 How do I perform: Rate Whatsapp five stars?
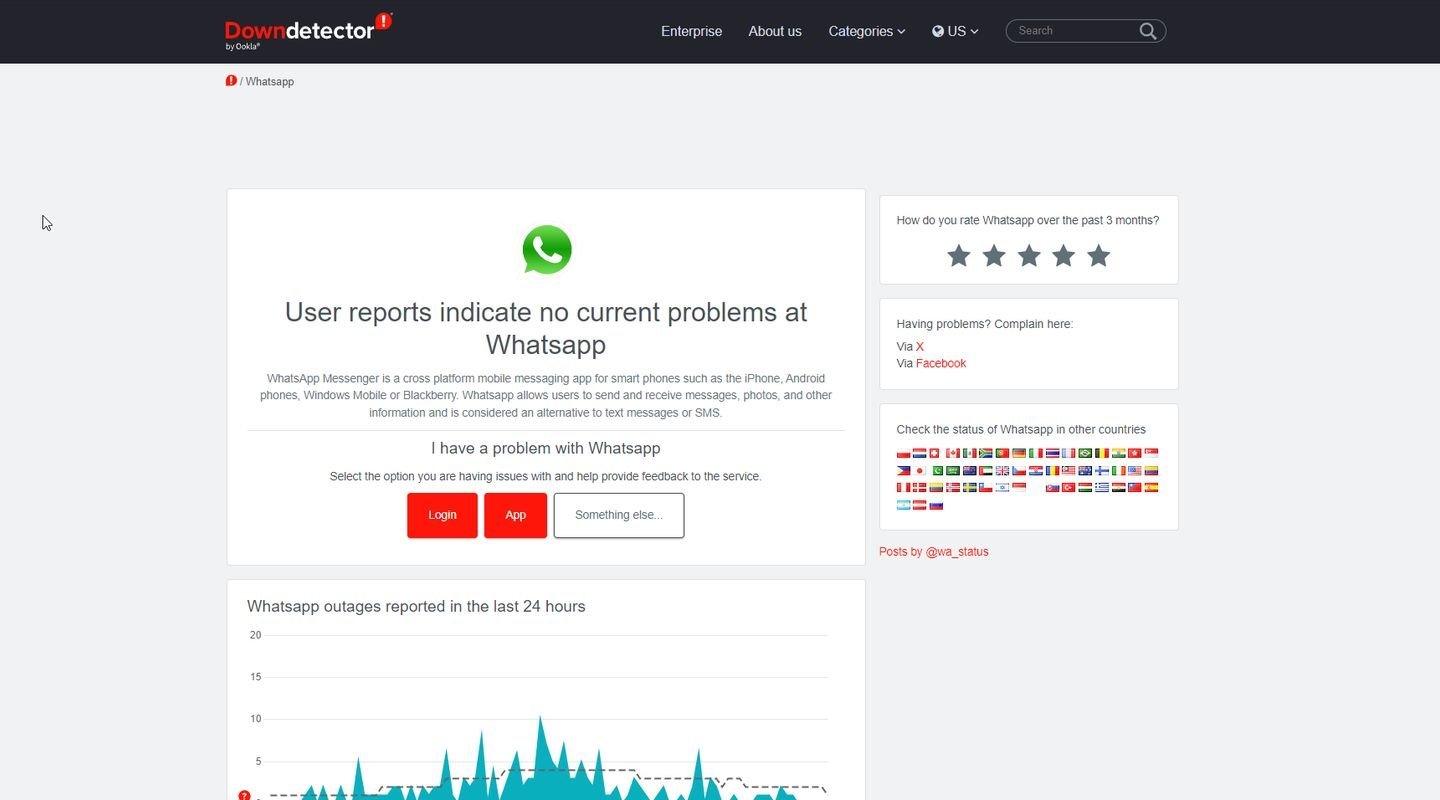click(1099, 256)
